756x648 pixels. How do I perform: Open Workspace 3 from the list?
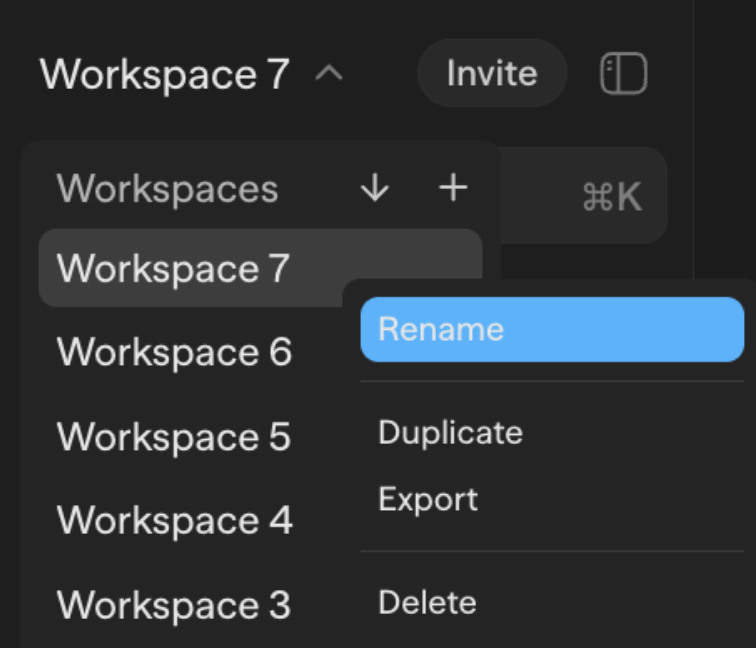174,605
